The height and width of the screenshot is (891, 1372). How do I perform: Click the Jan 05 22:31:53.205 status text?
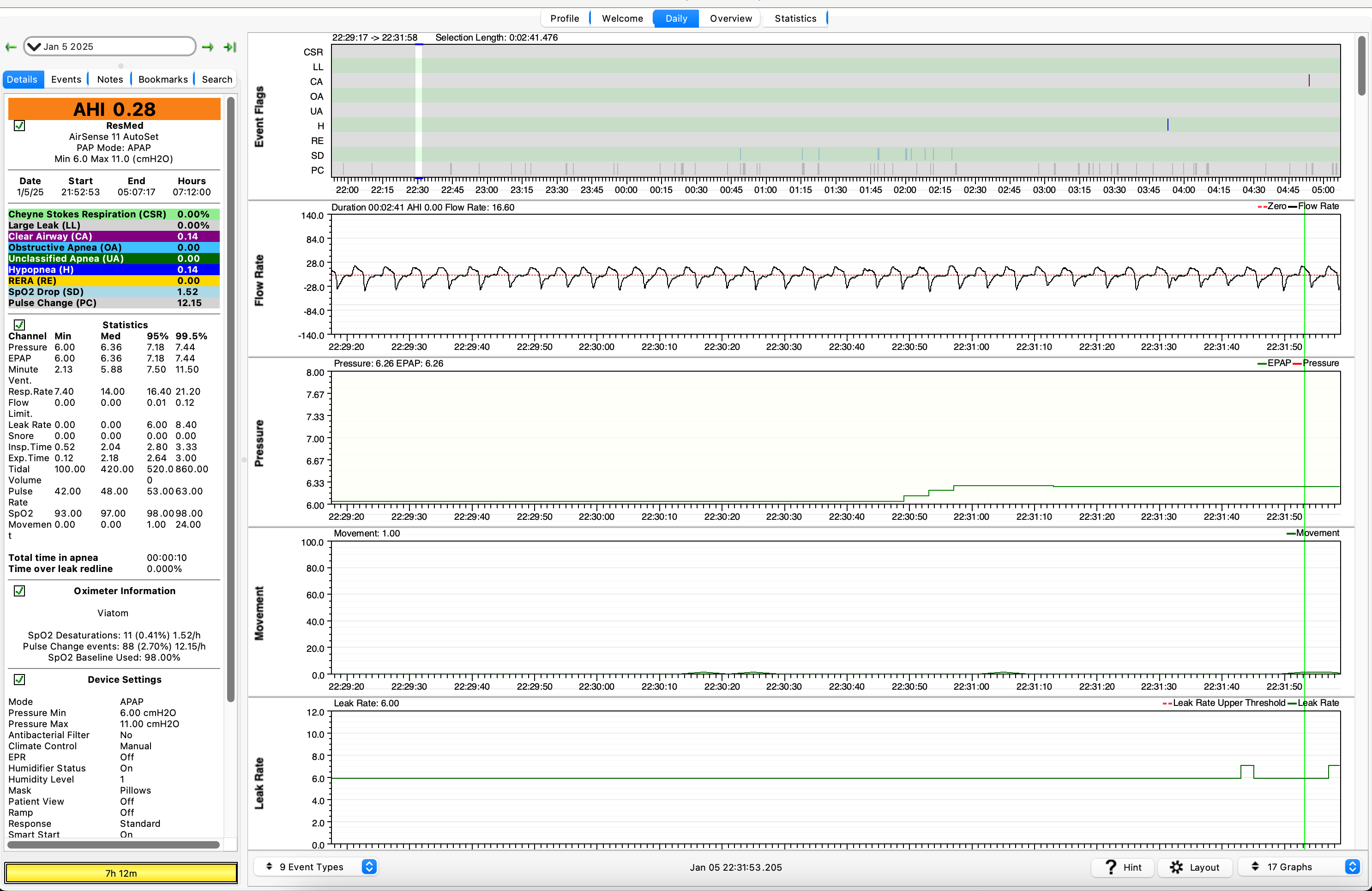coord(735,867)
